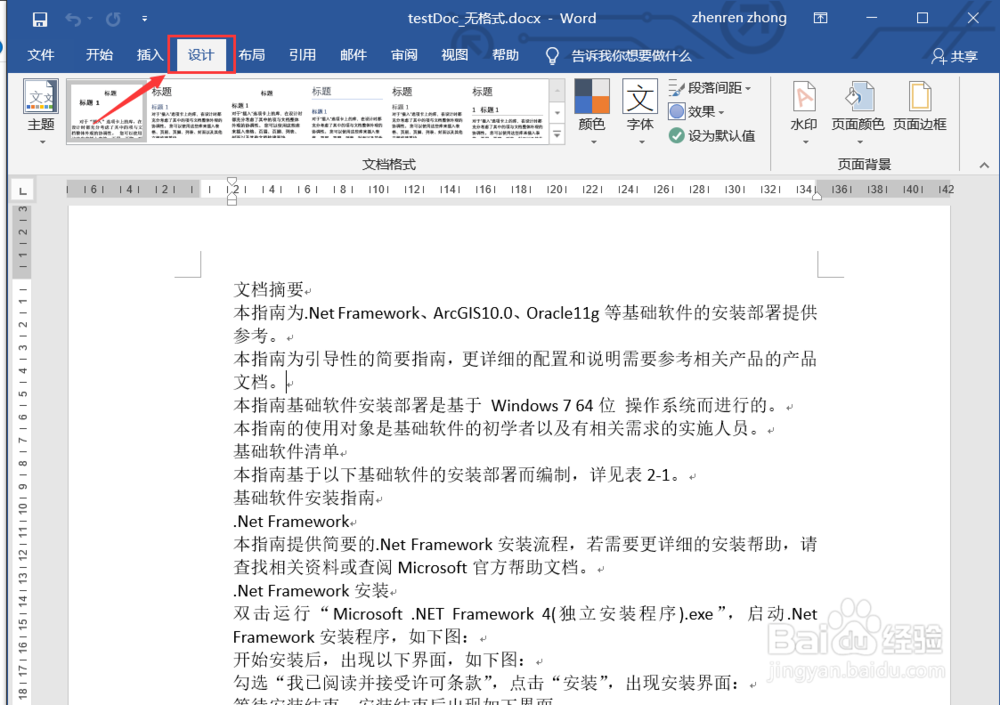
Task: Open the 审阅 tab
Action: coord(404,55)
